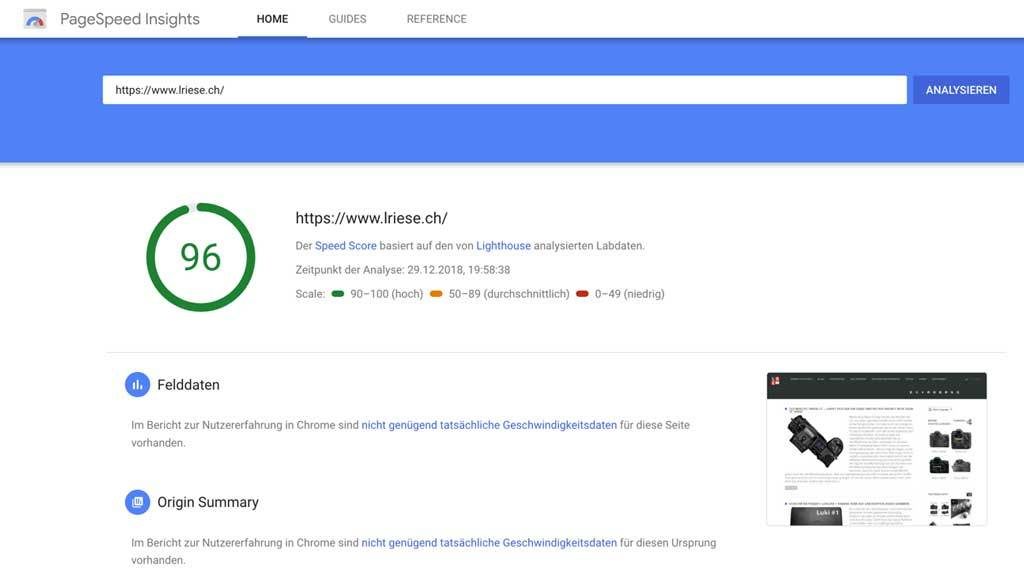Open the GUIDES tab

(x=347, y=19)
